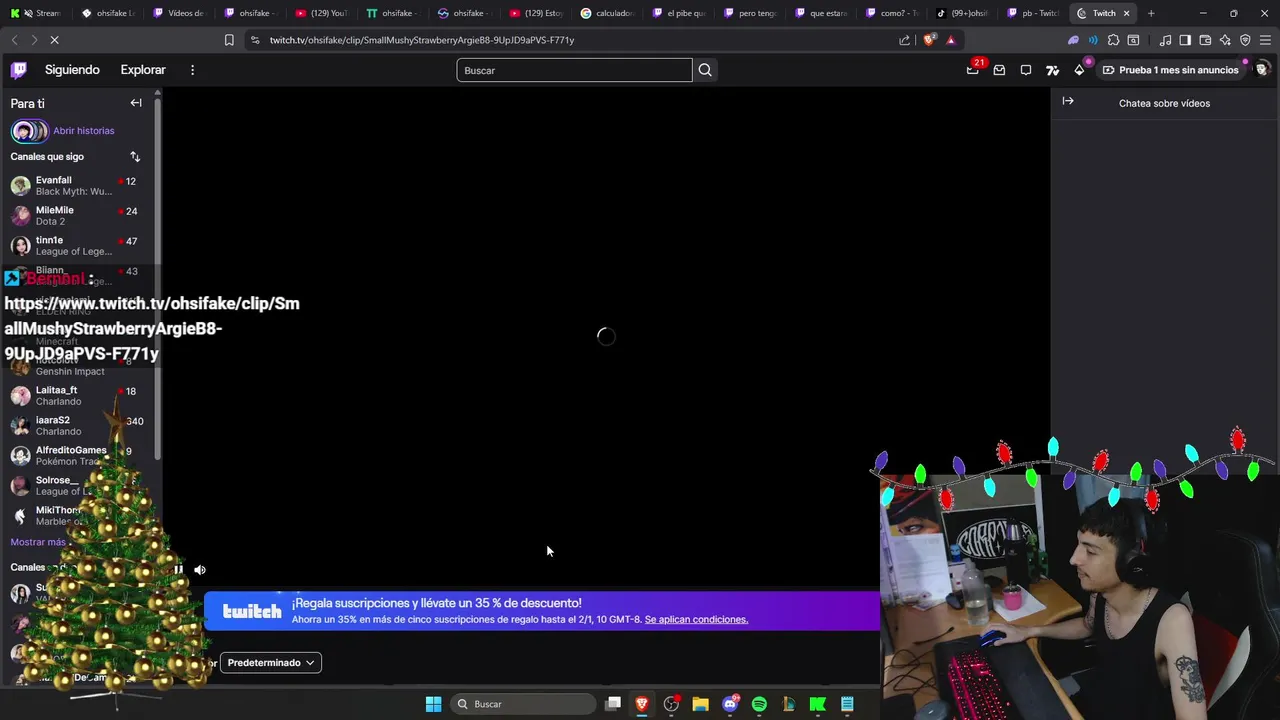Image resolution: width=1280 pixels, height=720 pixels.
Task: Open the Explorar tab
Action: 143,70
